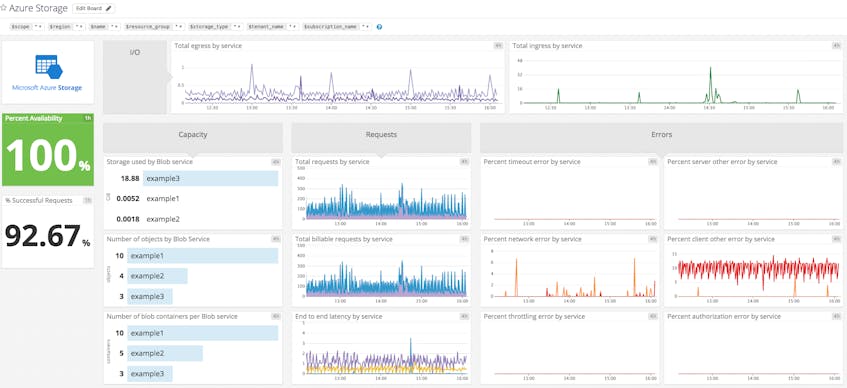
Task: Click the Total egress timeframe badge
Action: click(x=498, y=46)
